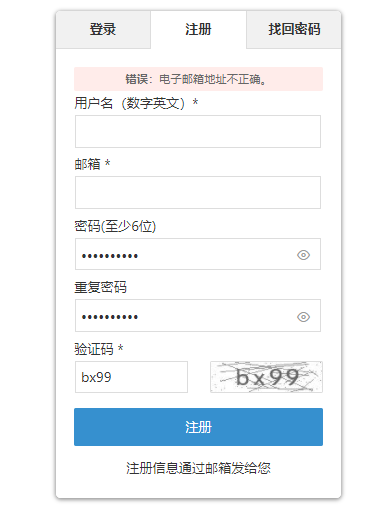The width and height of the screenshot is (391, 513).
Task: Click the pink 电子邮箱地址不正确 error banner
Action: (x=198, y=79)
